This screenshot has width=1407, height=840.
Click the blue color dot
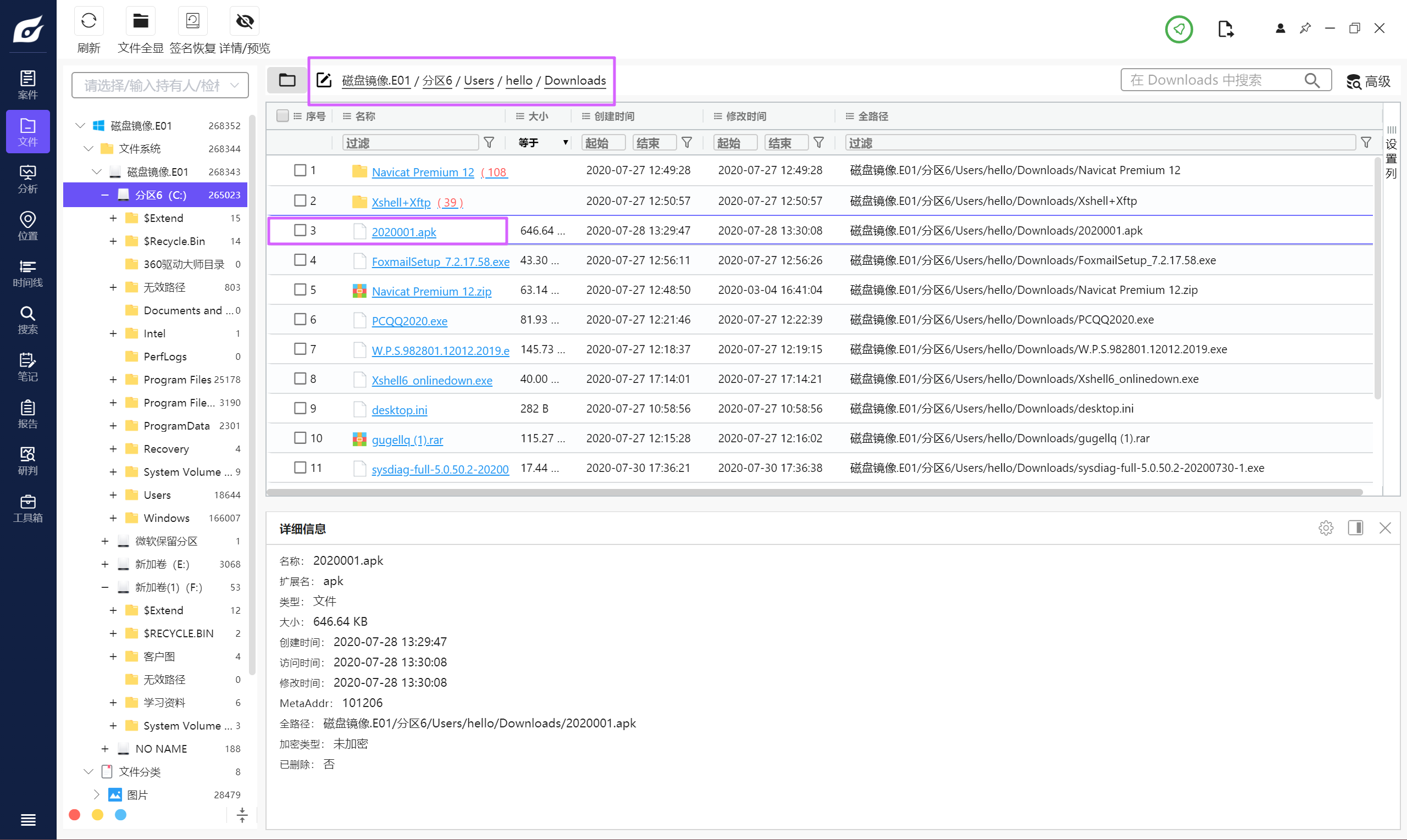click(120, 815)
